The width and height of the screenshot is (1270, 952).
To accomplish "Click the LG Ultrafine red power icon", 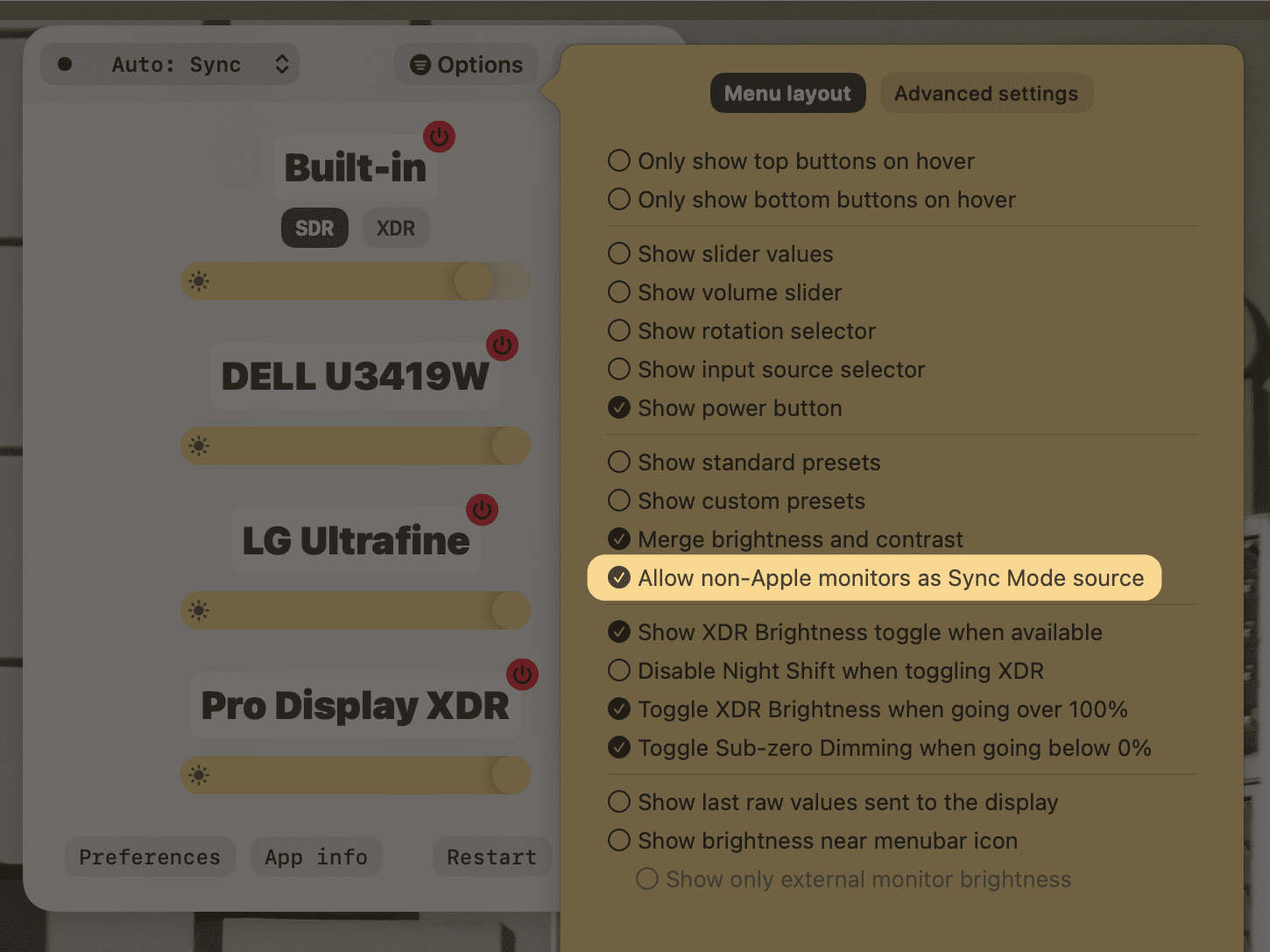I will (482, 510).
